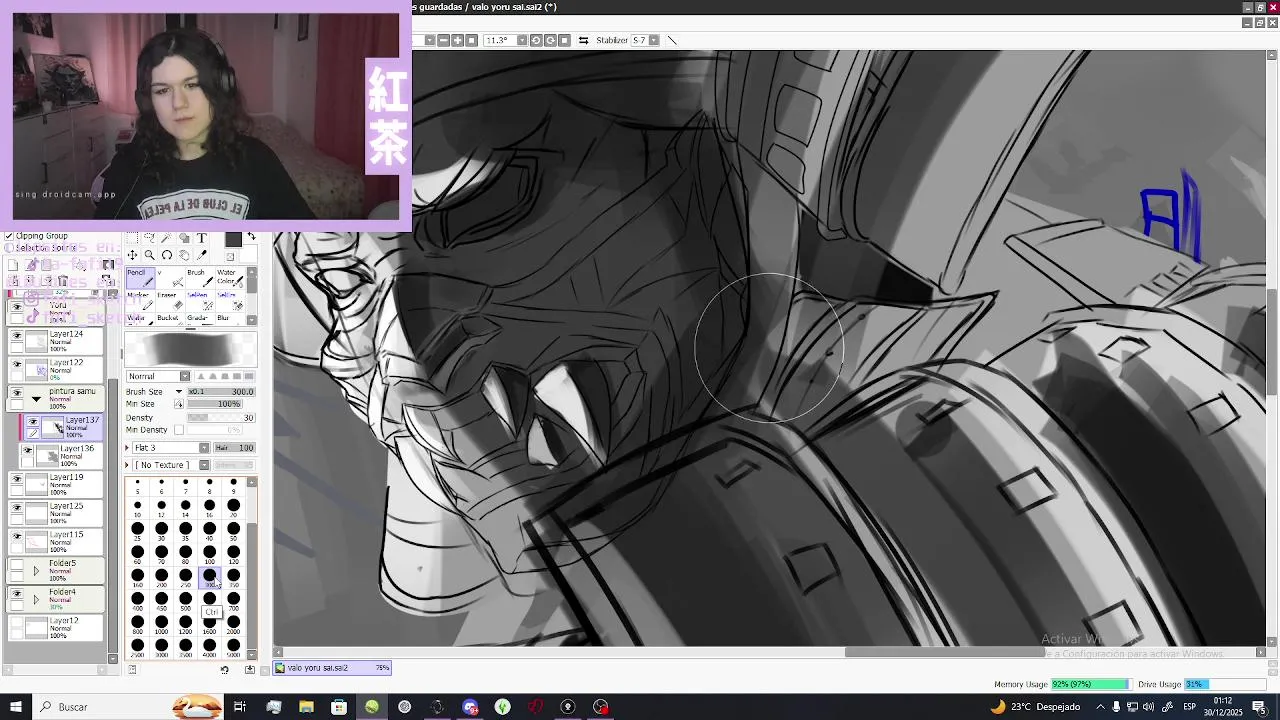Select the Hand pan tool
Image resolution: width=1280 pixels, height=720 pixels.
click(x=184, y=255)
